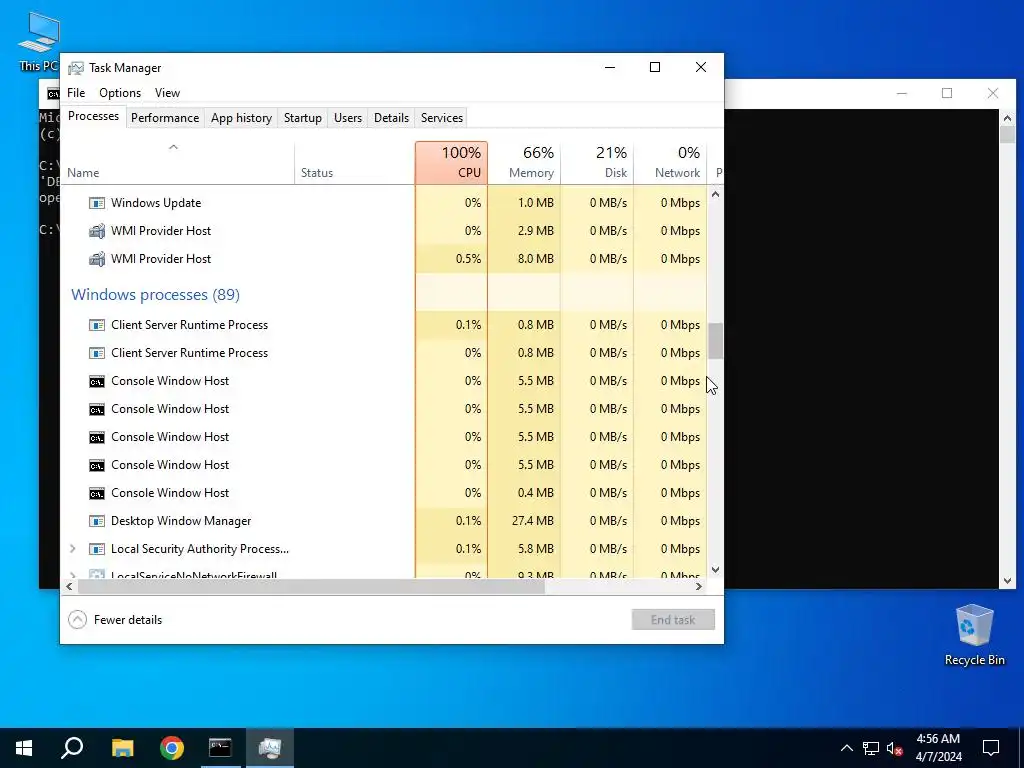
Task: Sort by the Disk column header
Action: click(597, 163)
